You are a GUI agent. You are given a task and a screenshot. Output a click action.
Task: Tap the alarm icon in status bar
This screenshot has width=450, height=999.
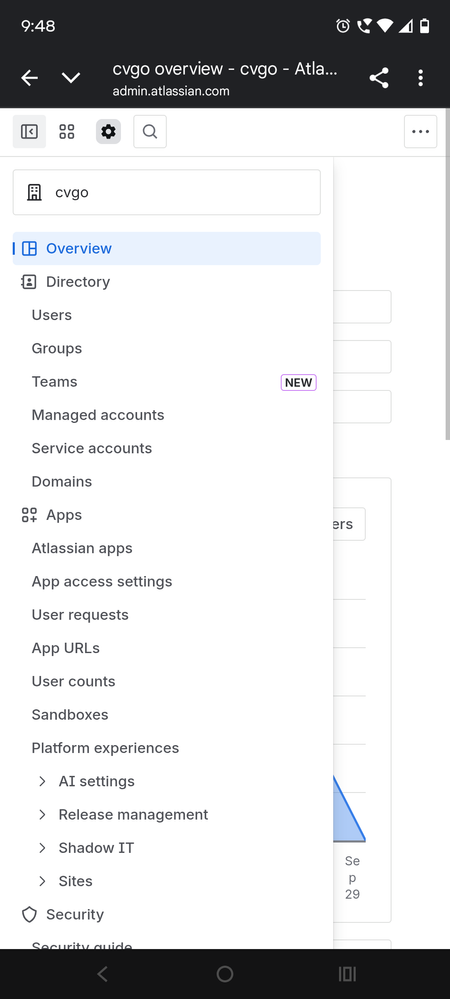coord(343,25)
